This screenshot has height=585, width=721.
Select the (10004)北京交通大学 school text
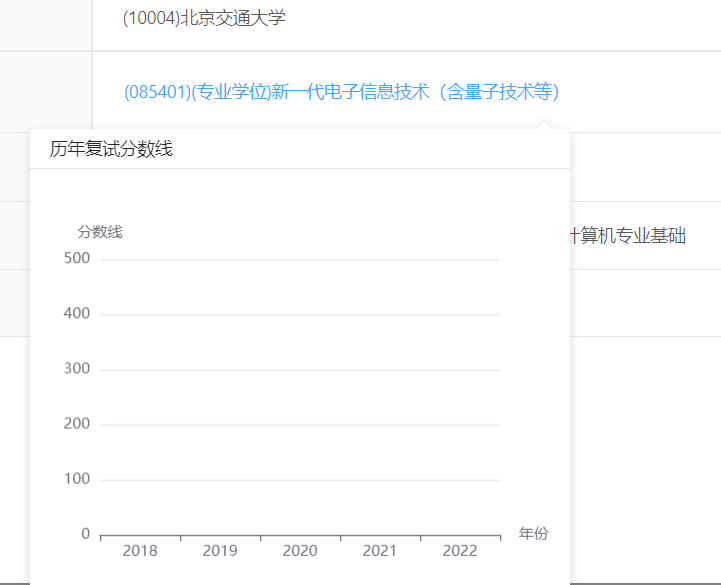coord(204,18)
